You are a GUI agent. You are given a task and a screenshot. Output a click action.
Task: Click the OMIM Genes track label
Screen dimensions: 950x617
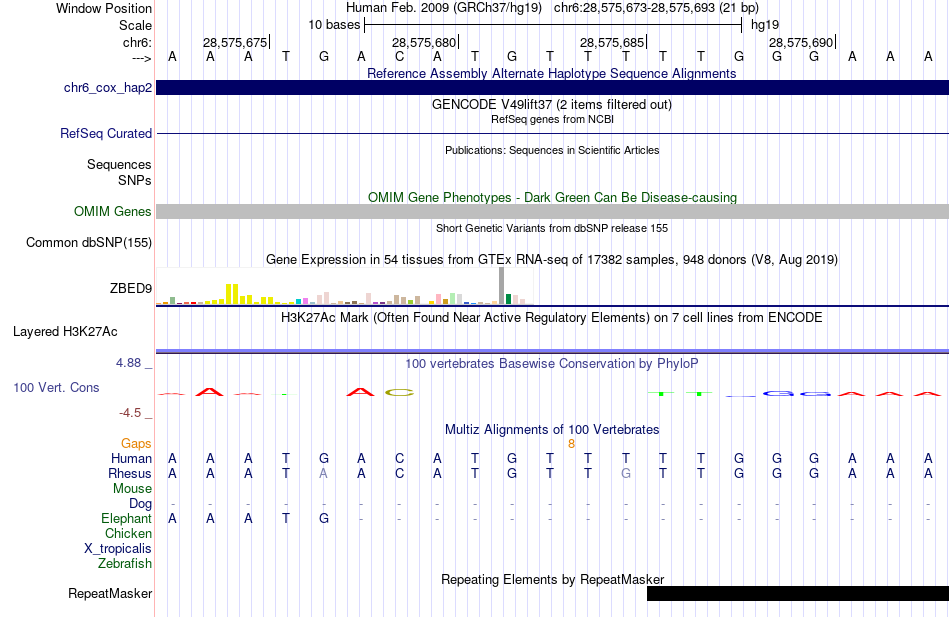pyautogui.click(x=113, y=212)
